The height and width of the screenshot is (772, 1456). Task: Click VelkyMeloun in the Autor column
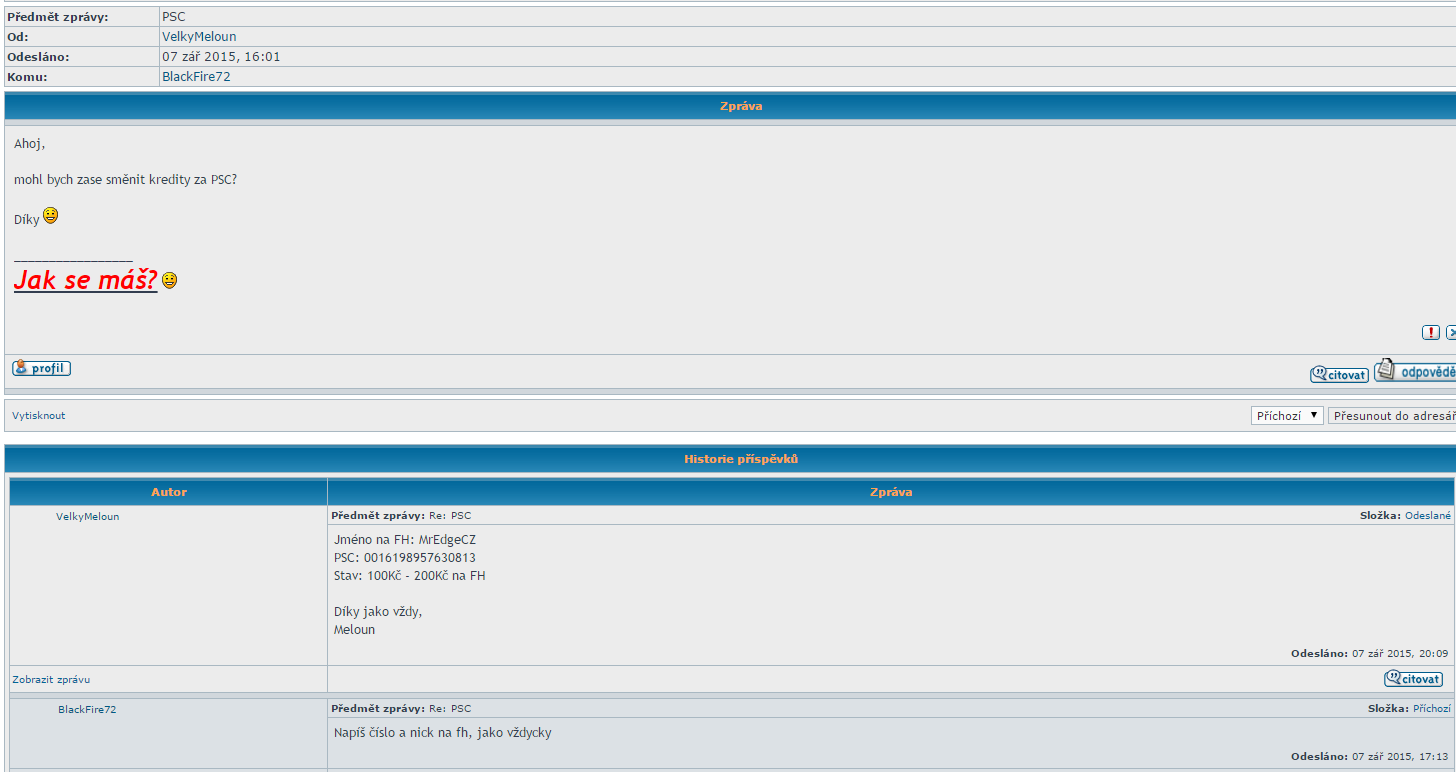click(87, 517)
